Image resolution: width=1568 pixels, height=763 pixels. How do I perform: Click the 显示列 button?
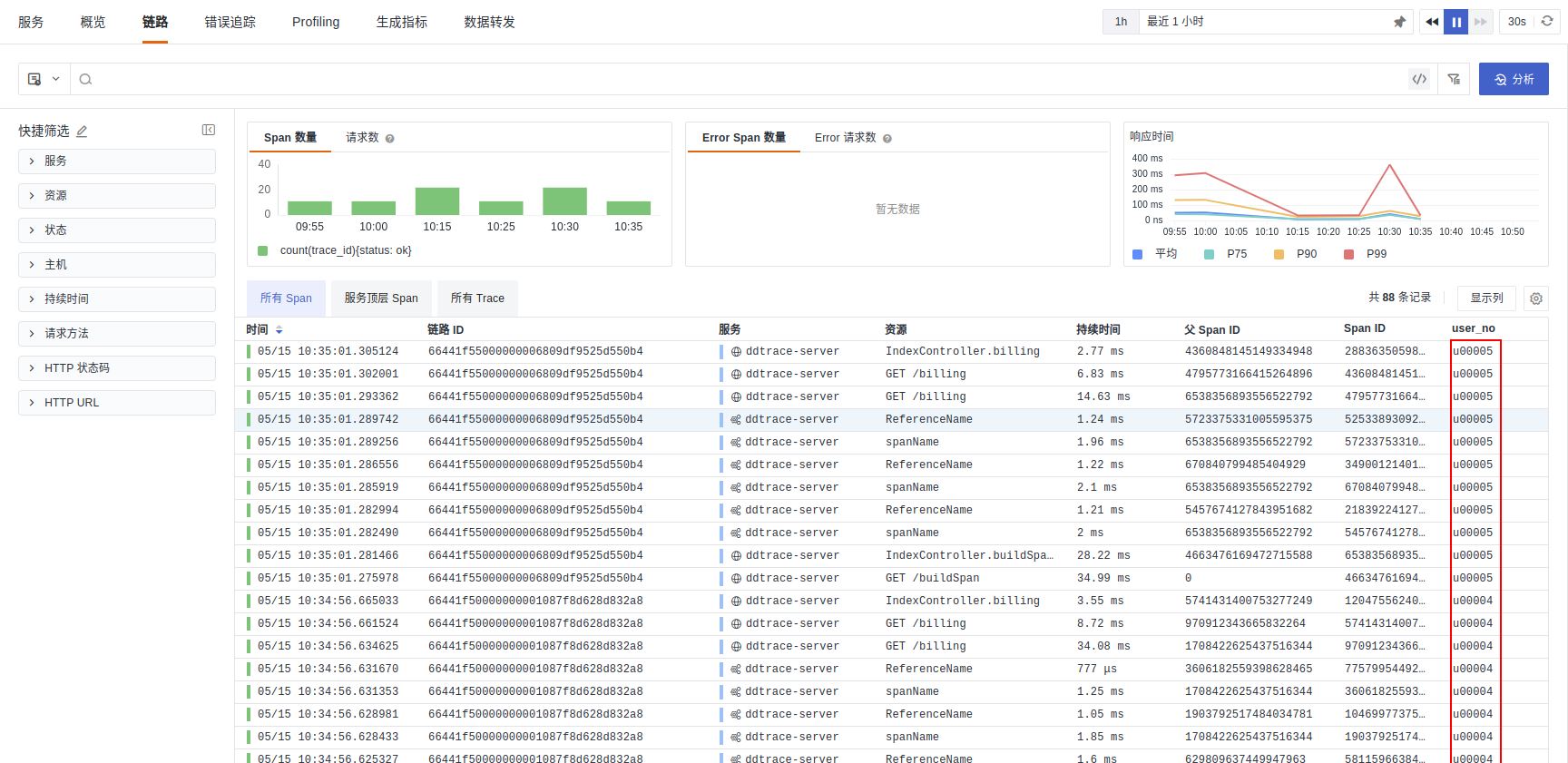point(1486,298)
